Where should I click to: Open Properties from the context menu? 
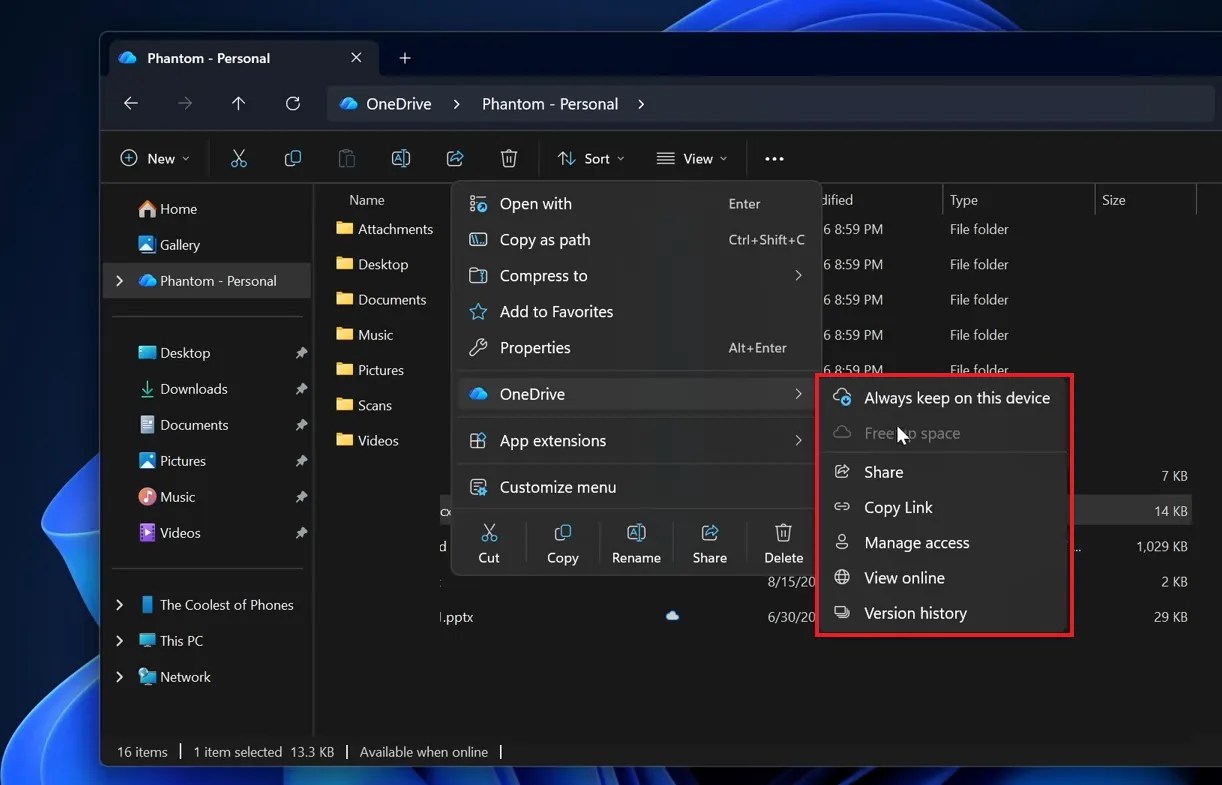637,348
